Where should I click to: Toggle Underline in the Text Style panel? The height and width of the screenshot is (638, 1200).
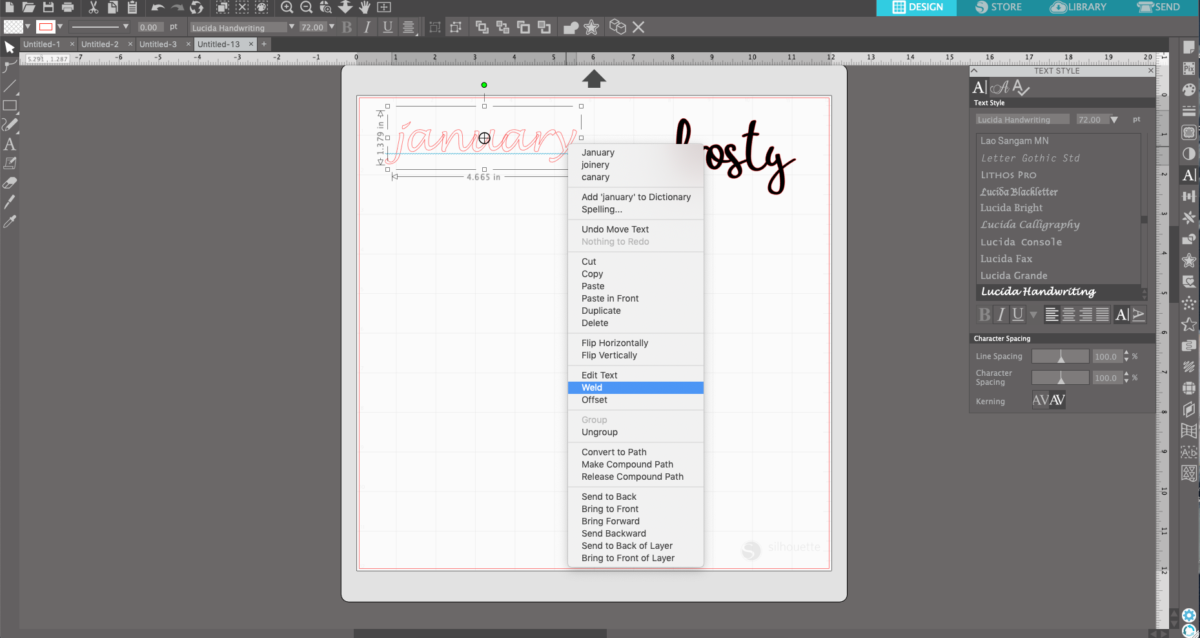(x=1017, y=314)
